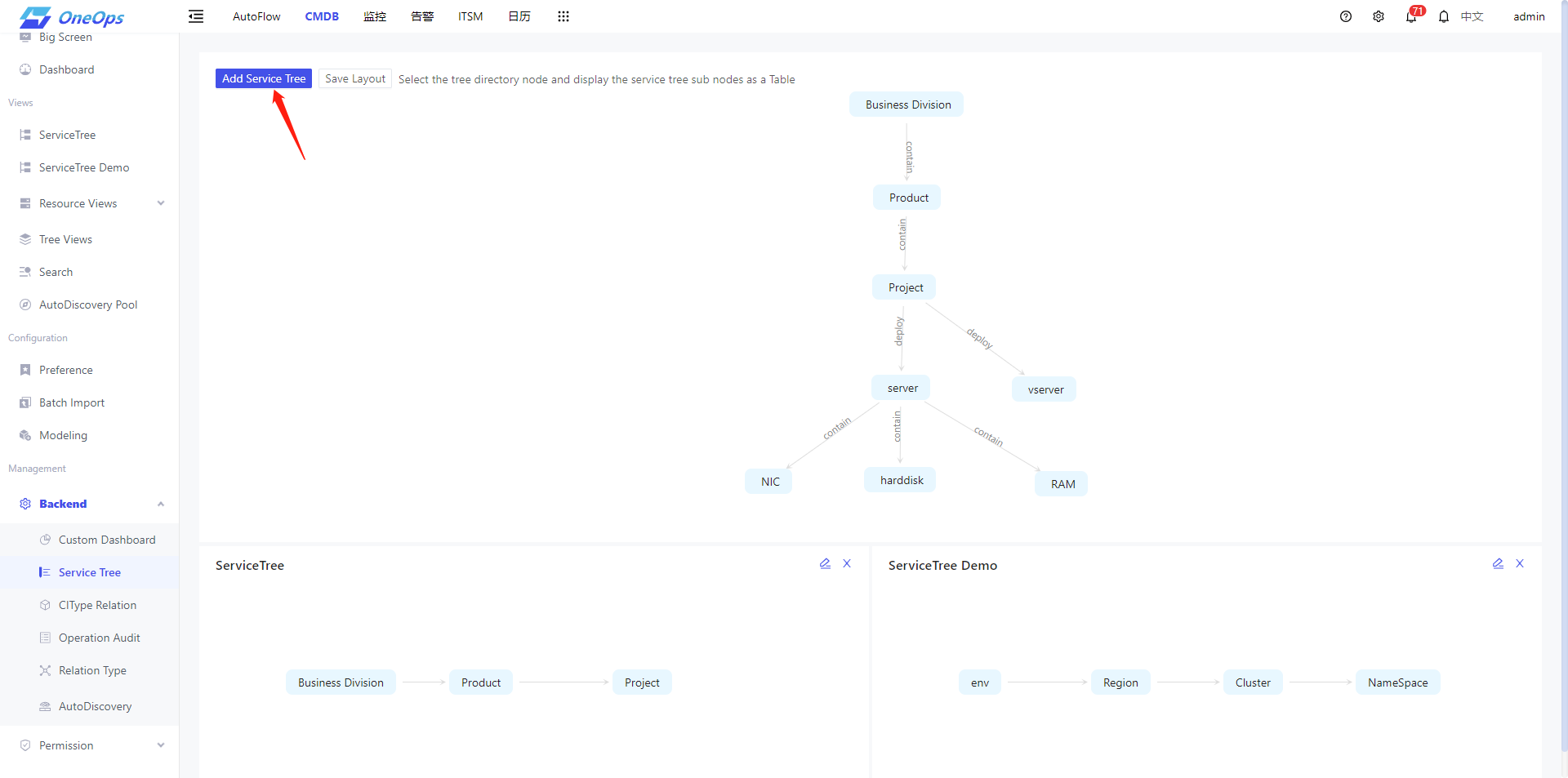Select the vserver node in graph

tap(1045, 389)
